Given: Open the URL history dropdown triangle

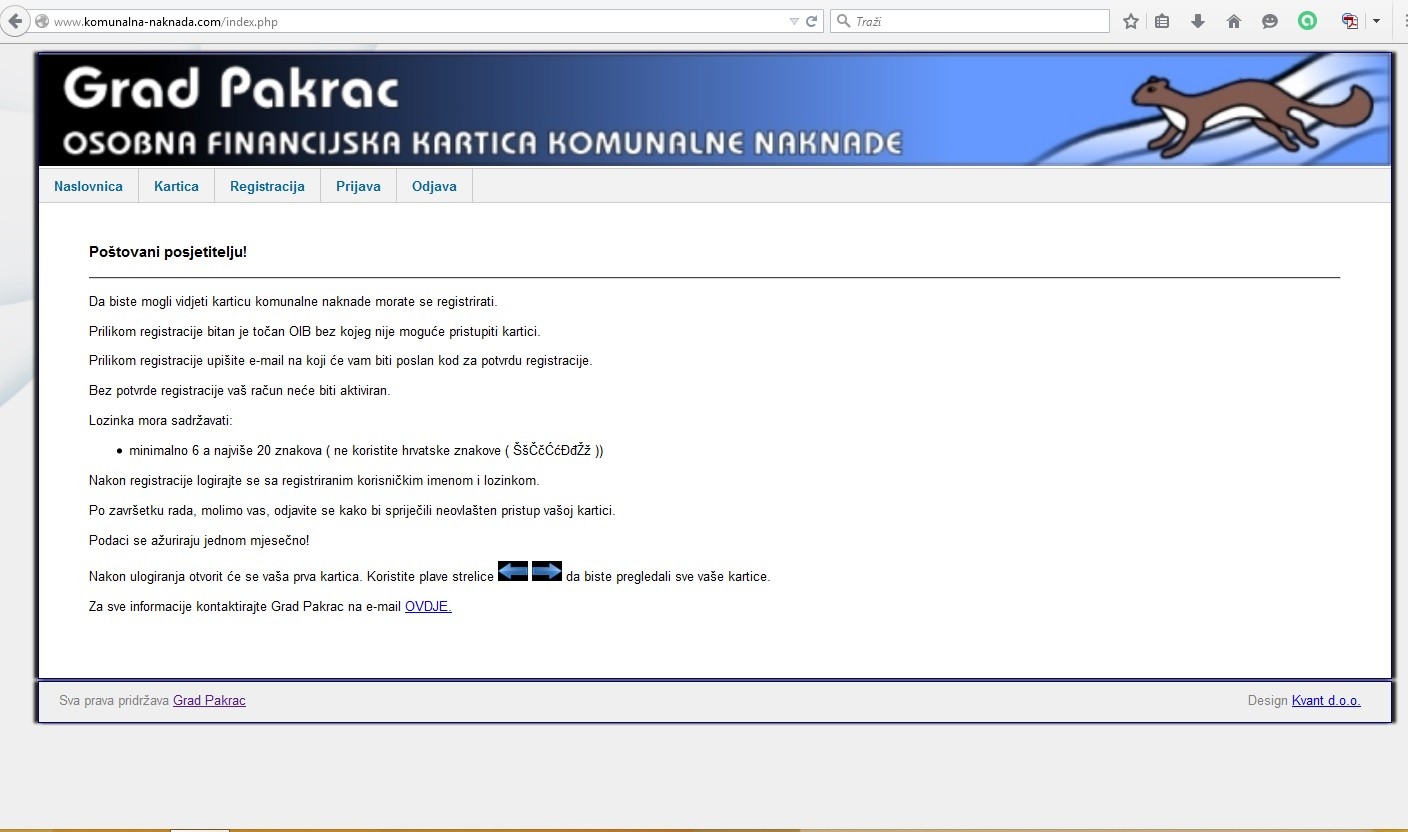Looking at the screenshot, I should tap(794, 21).
